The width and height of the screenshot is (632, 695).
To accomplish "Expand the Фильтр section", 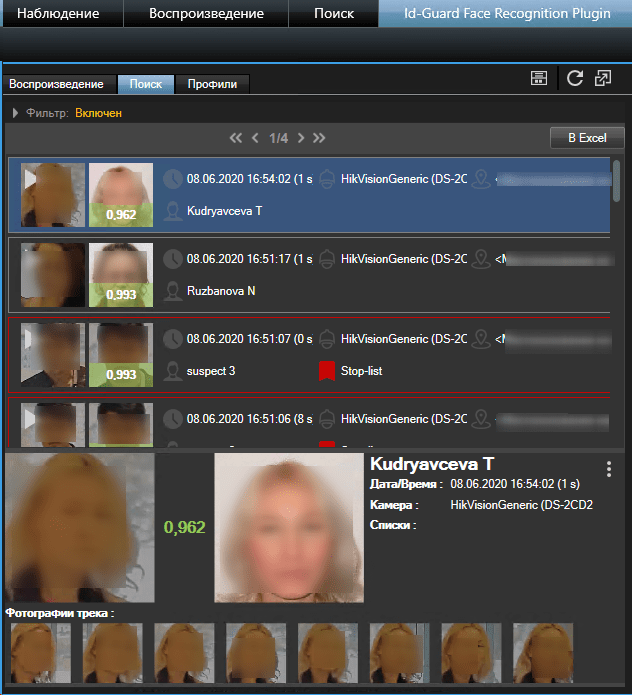I will [16, 114].
